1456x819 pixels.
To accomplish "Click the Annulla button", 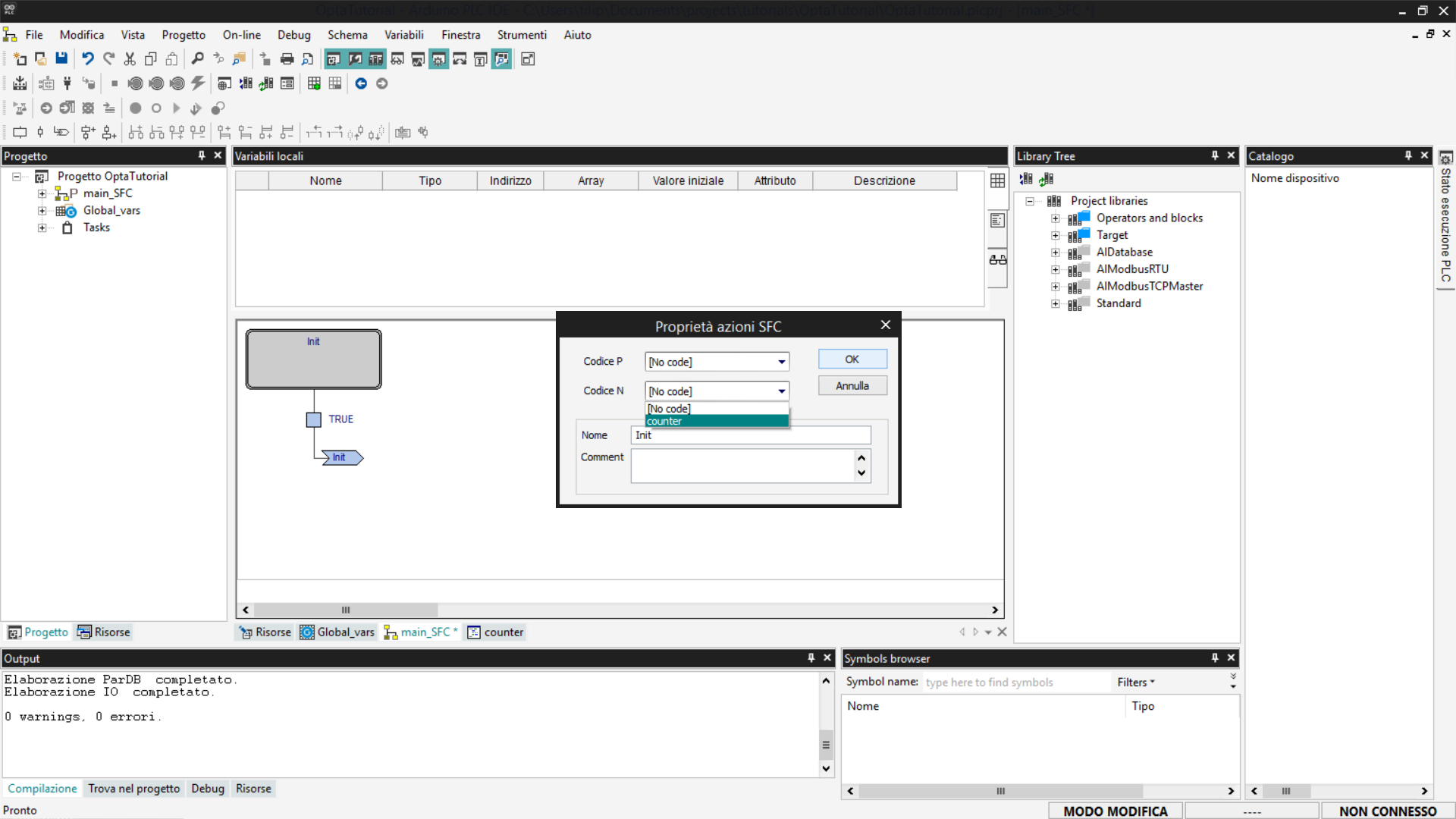I will pos(852,385).
